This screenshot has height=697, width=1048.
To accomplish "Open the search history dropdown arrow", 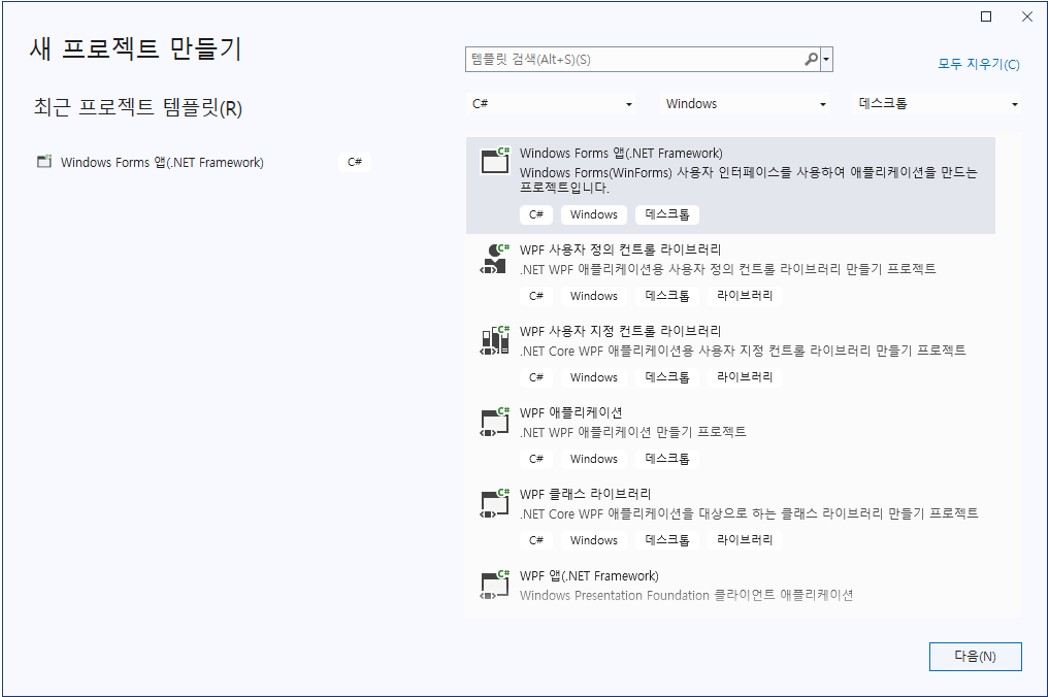I will click(827, 59).
